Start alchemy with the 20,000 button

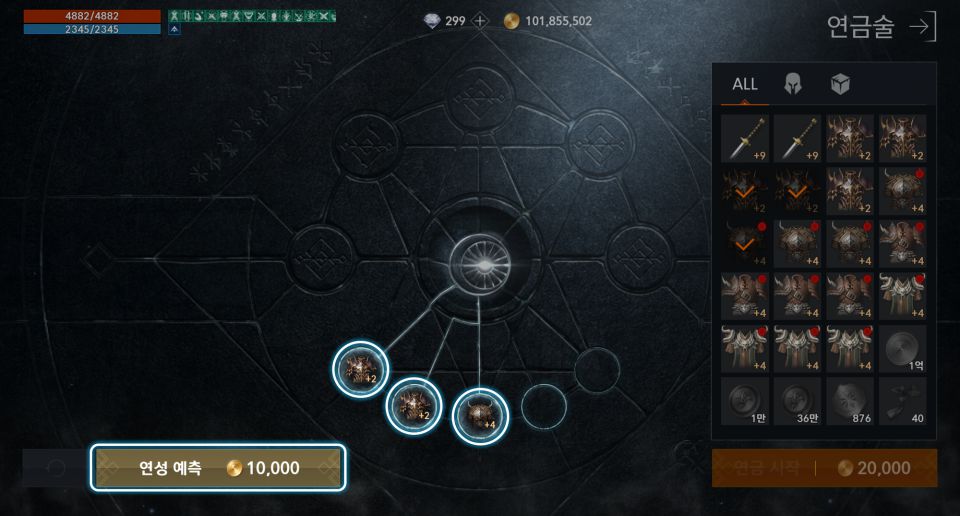824,468
